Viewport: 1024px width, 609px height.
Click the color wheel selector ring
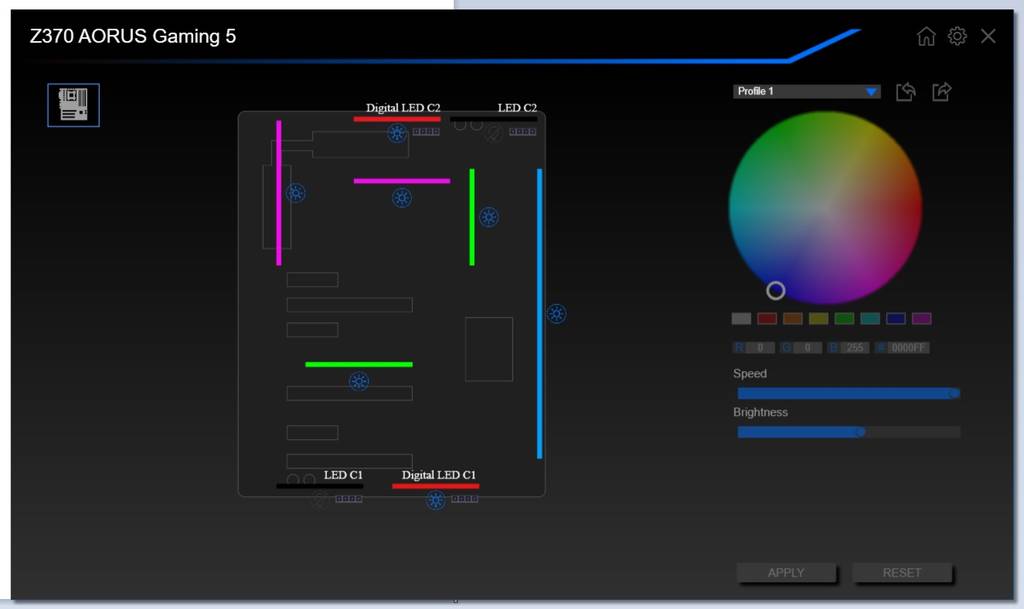pyautogui.click(x=775, y=290)
